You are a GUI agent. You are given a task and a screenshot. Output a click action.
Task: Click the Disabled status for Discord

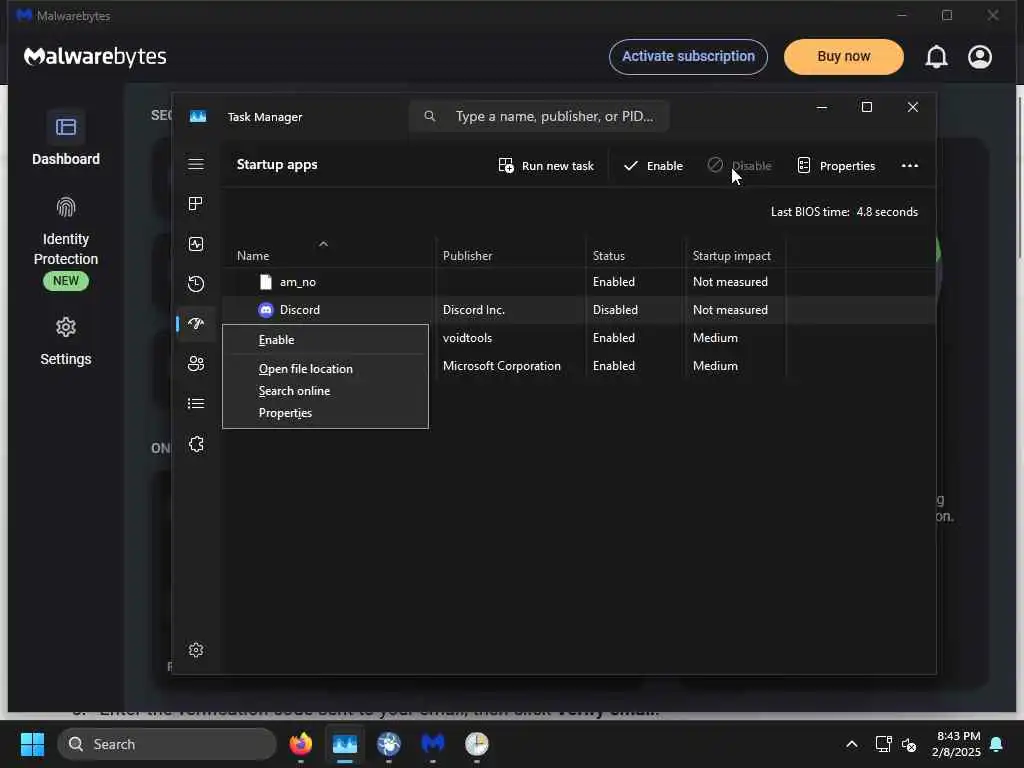[615, 310]
